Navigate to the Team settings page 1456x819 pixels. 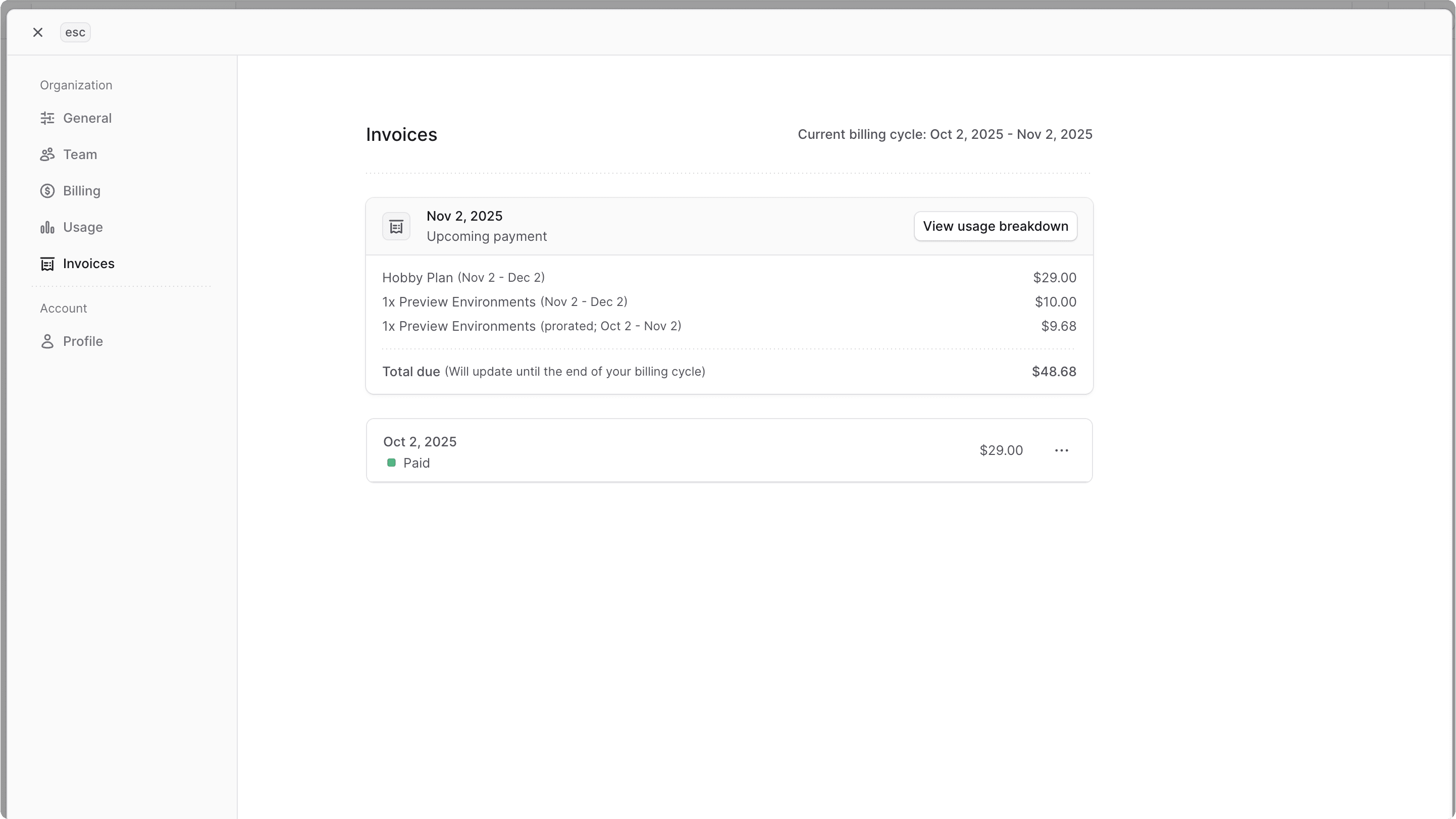(x=80, y=155)
